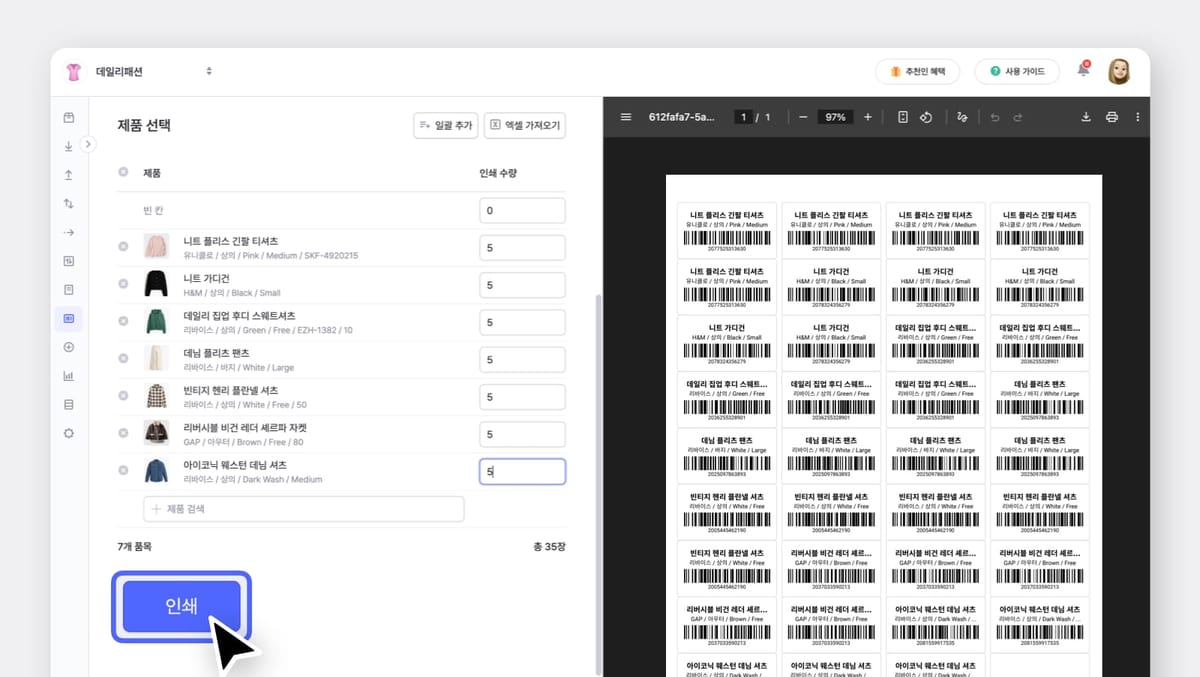Click the PDF viewer download icon
The height and width of the screenshot is (677, 1200).
1086,117
